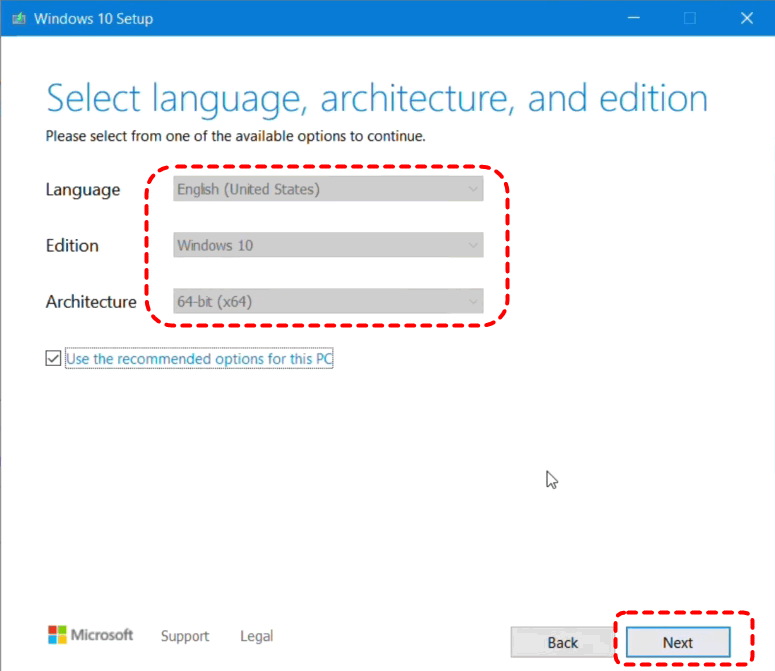The width and height of the screenshot is (775, 671).
Task: Click the 'Windows 10 Setup' title text
Action: click(93, 19)
